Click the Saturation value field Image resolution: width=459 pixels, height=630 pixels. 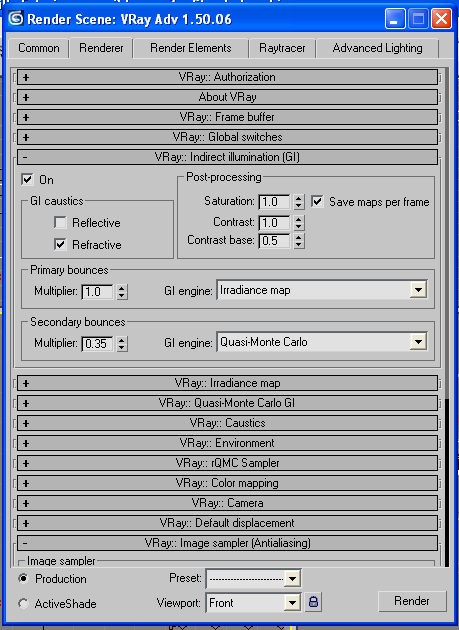pos(275,202)
